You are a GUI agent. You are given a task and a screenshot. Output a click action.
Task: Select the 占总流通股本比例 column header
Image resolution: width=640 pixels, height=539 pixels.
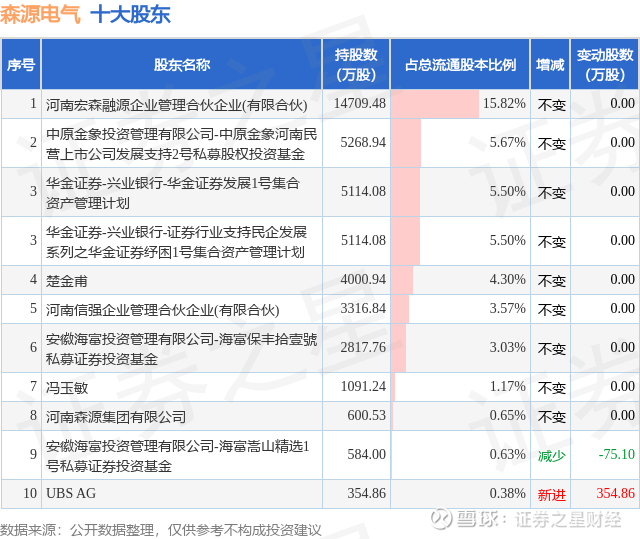pyautogui.click(x=460, y=64)
